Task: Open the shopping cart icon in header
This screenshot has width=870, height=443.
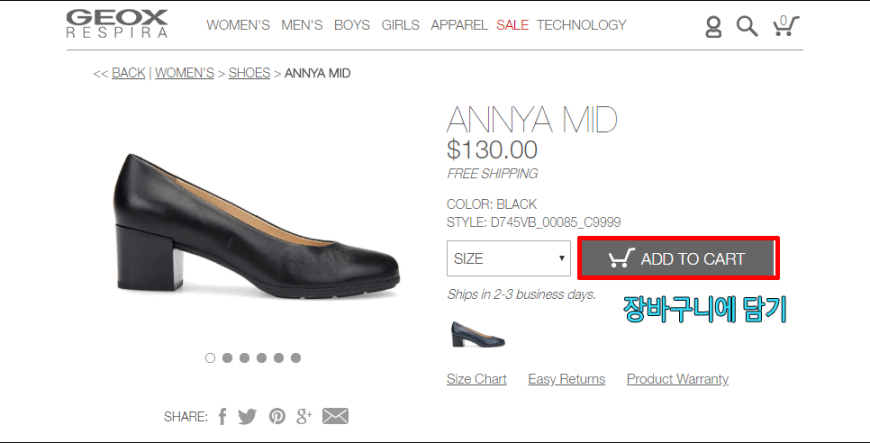Action: (x=786, y=26)
